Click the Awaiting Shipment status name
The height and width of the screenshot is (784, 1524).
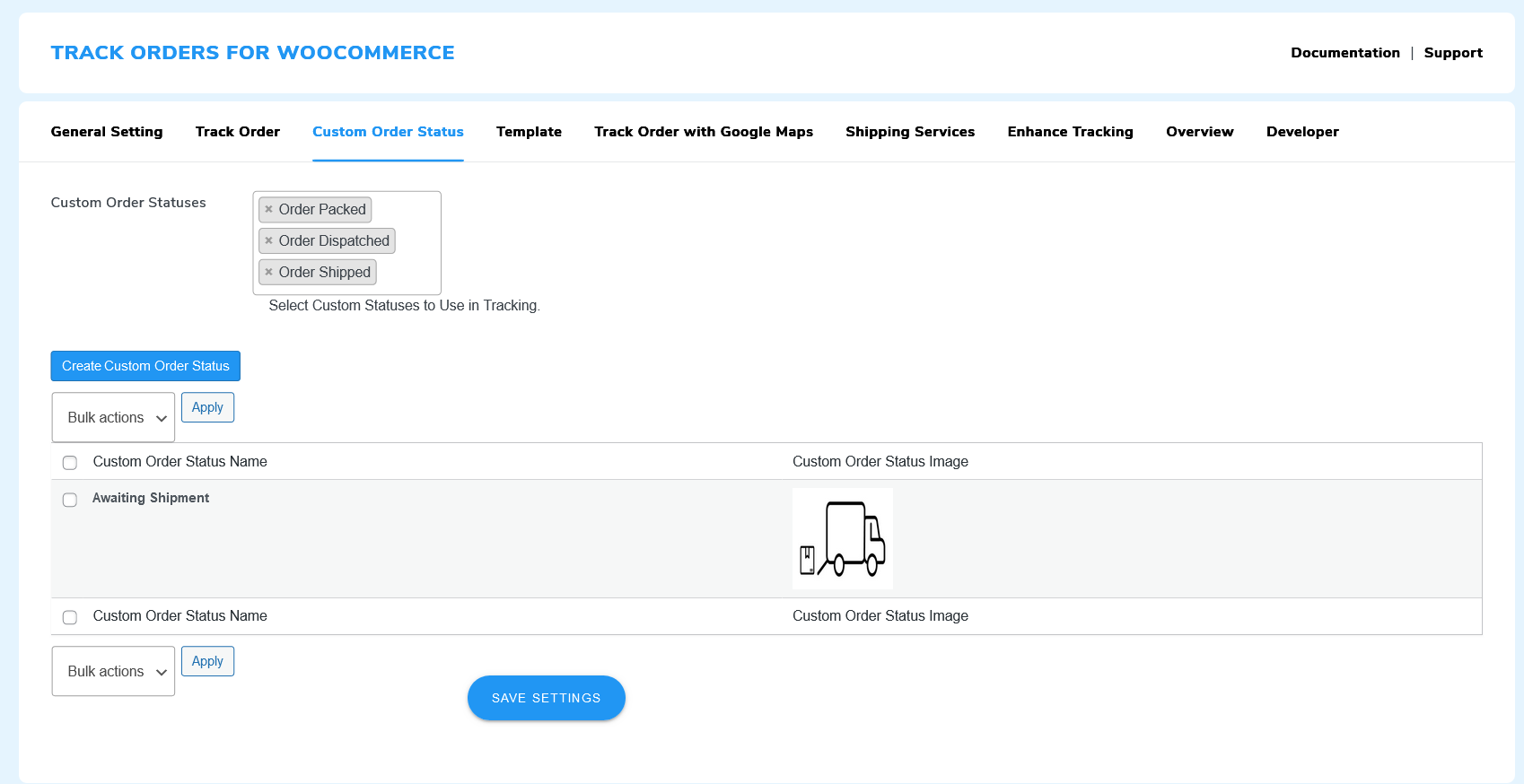click(x=151, y=498)
